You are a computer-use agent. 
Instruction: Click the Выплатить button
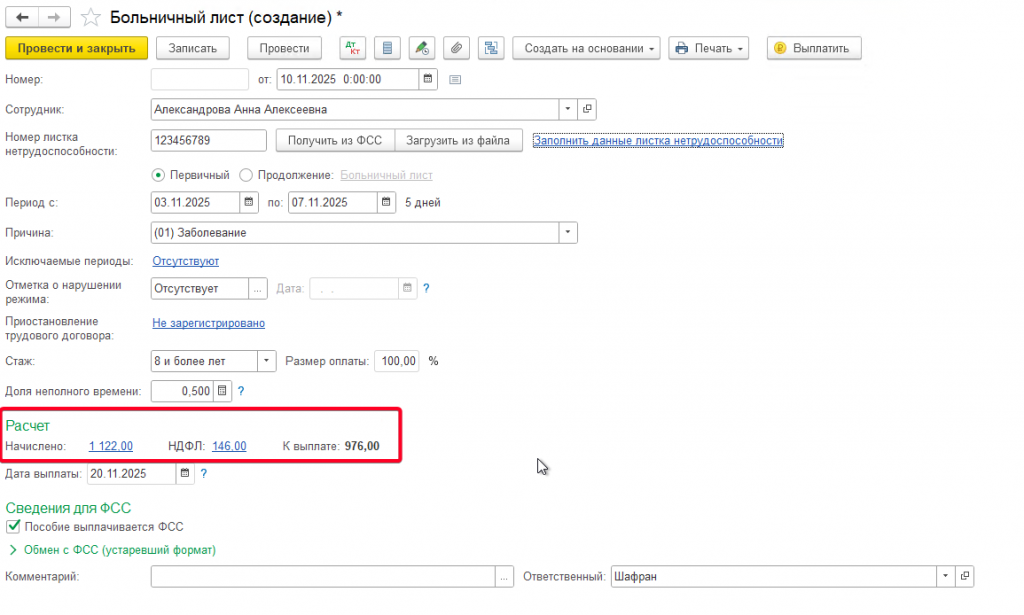click(814, 48)
